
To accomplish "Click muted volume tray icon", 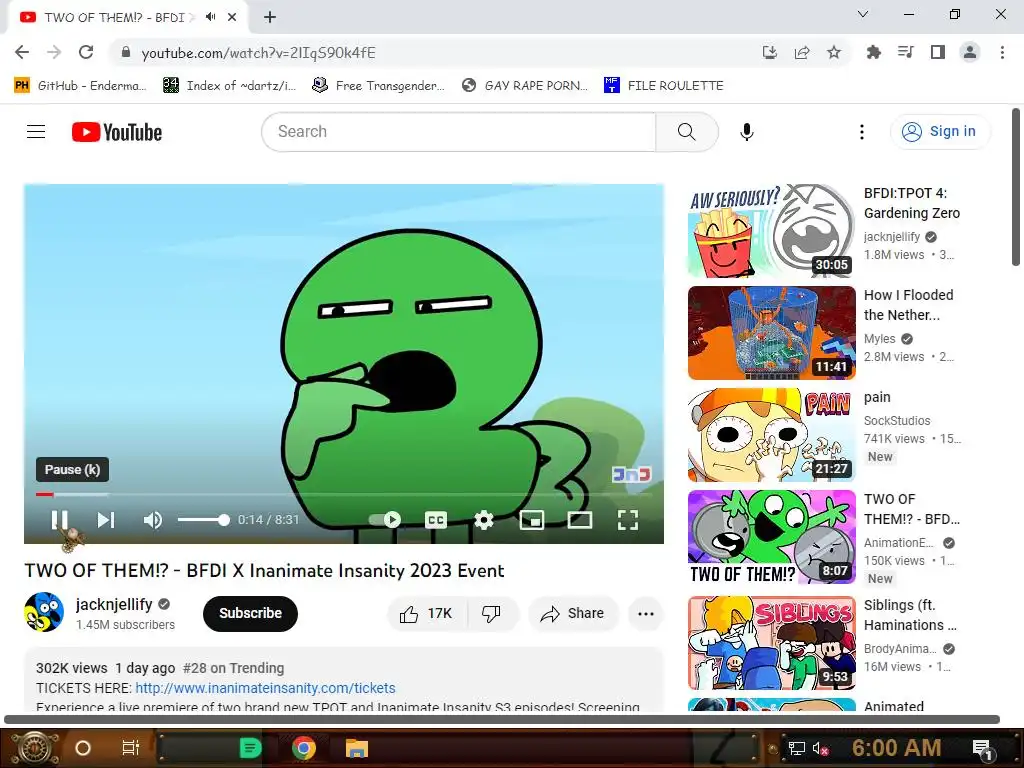I will point(820,748).
